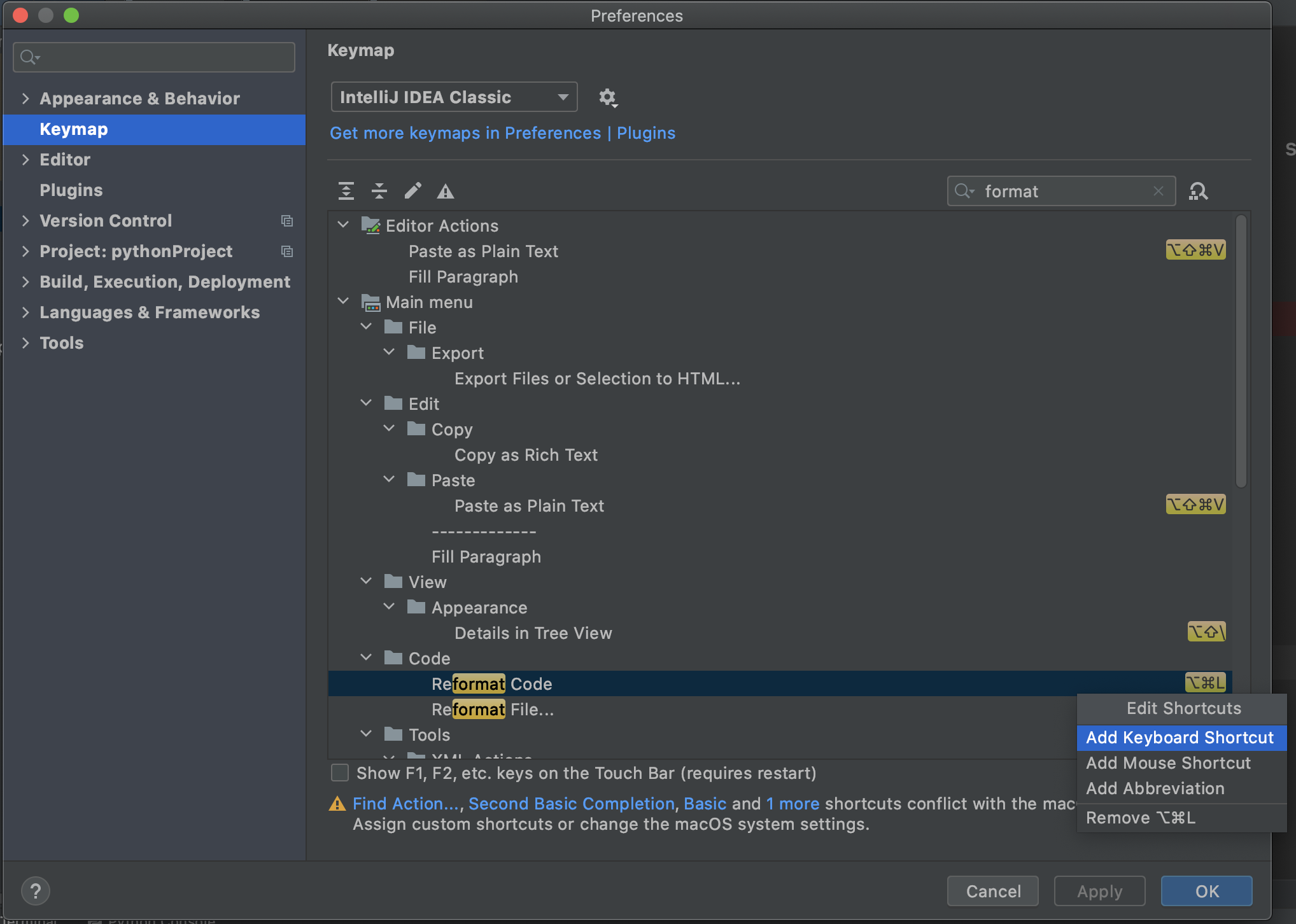Choose Add Keyboard Shortcut menu item
1296x924 pixels.
(1180, 738)
